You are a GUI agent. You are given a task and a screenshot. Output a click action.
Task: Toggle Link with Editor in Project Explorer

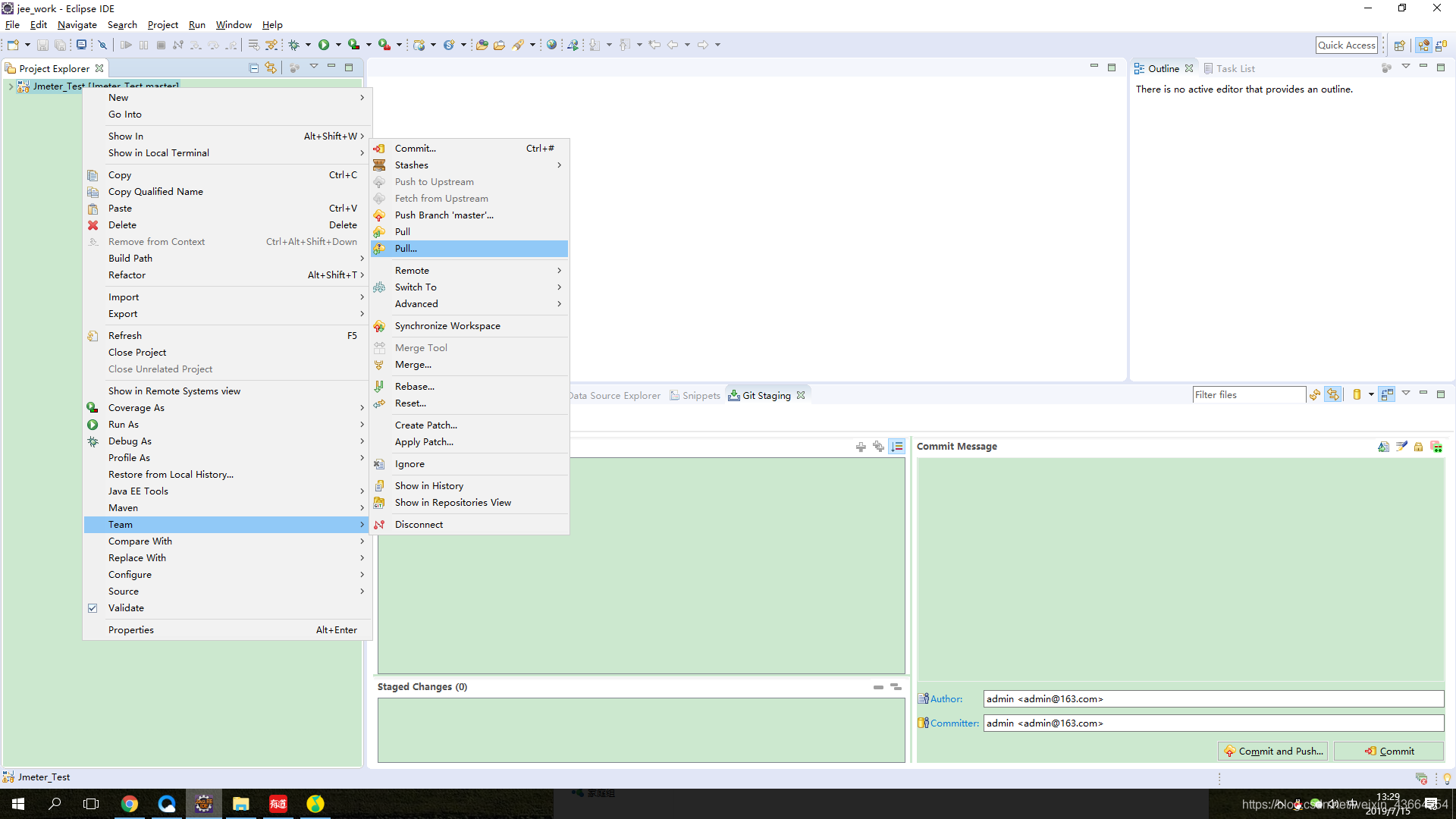tap(271, 67)
